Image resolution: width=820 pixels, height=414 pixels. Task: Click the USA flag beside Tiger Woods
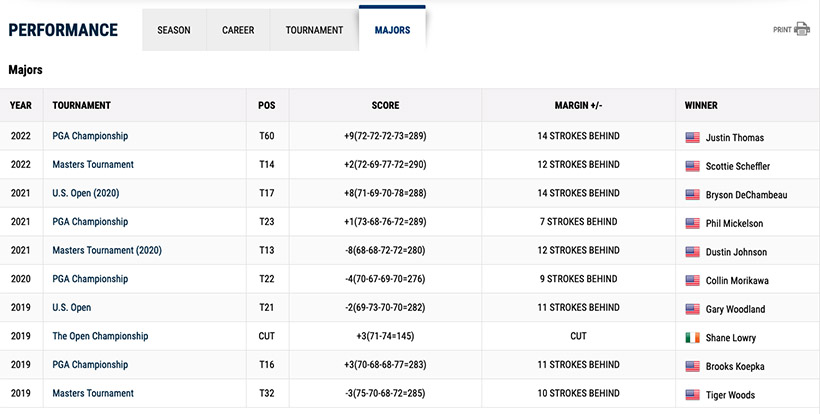[x=692, y=395]
